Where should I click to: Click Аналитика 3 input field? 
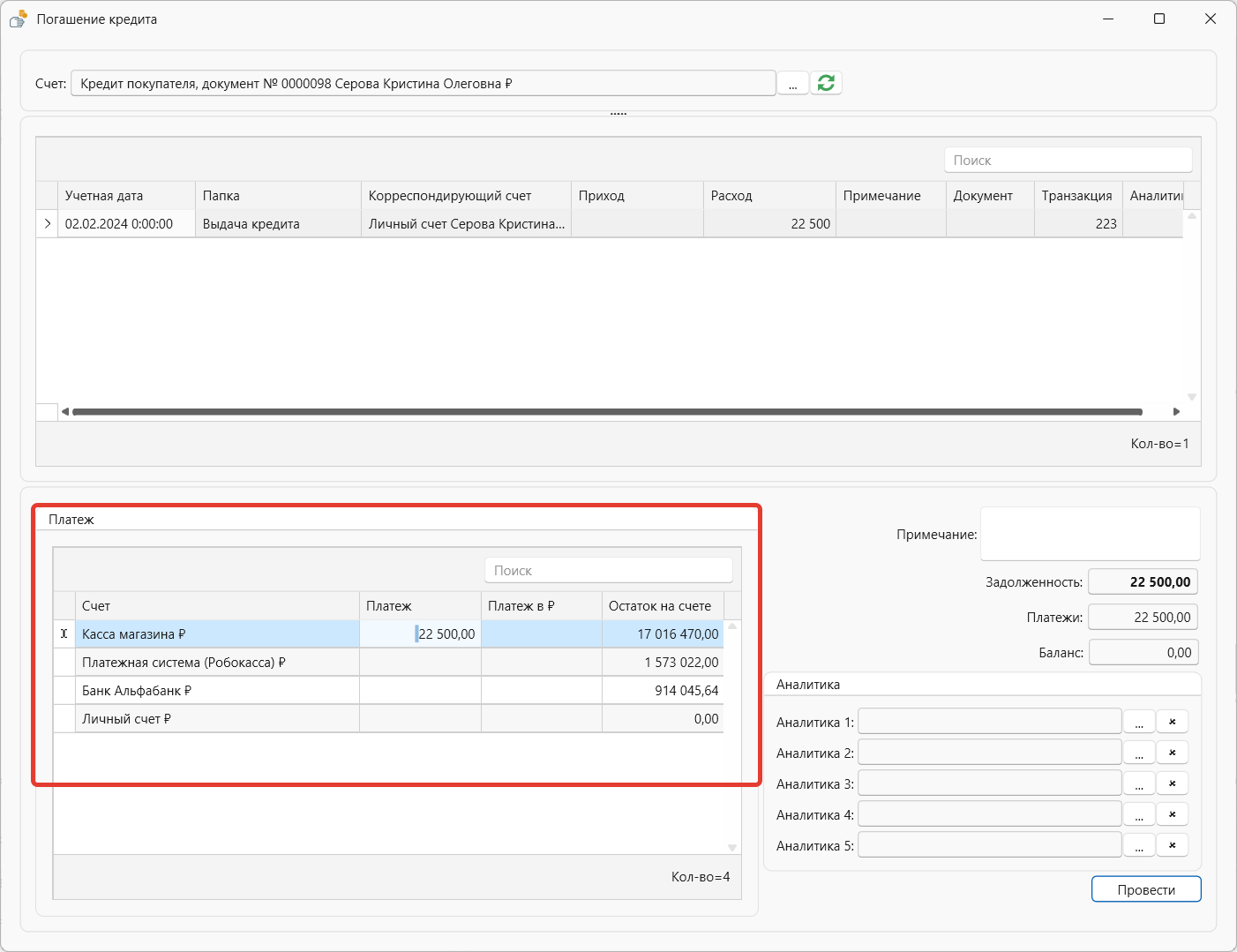click(990, 783)
